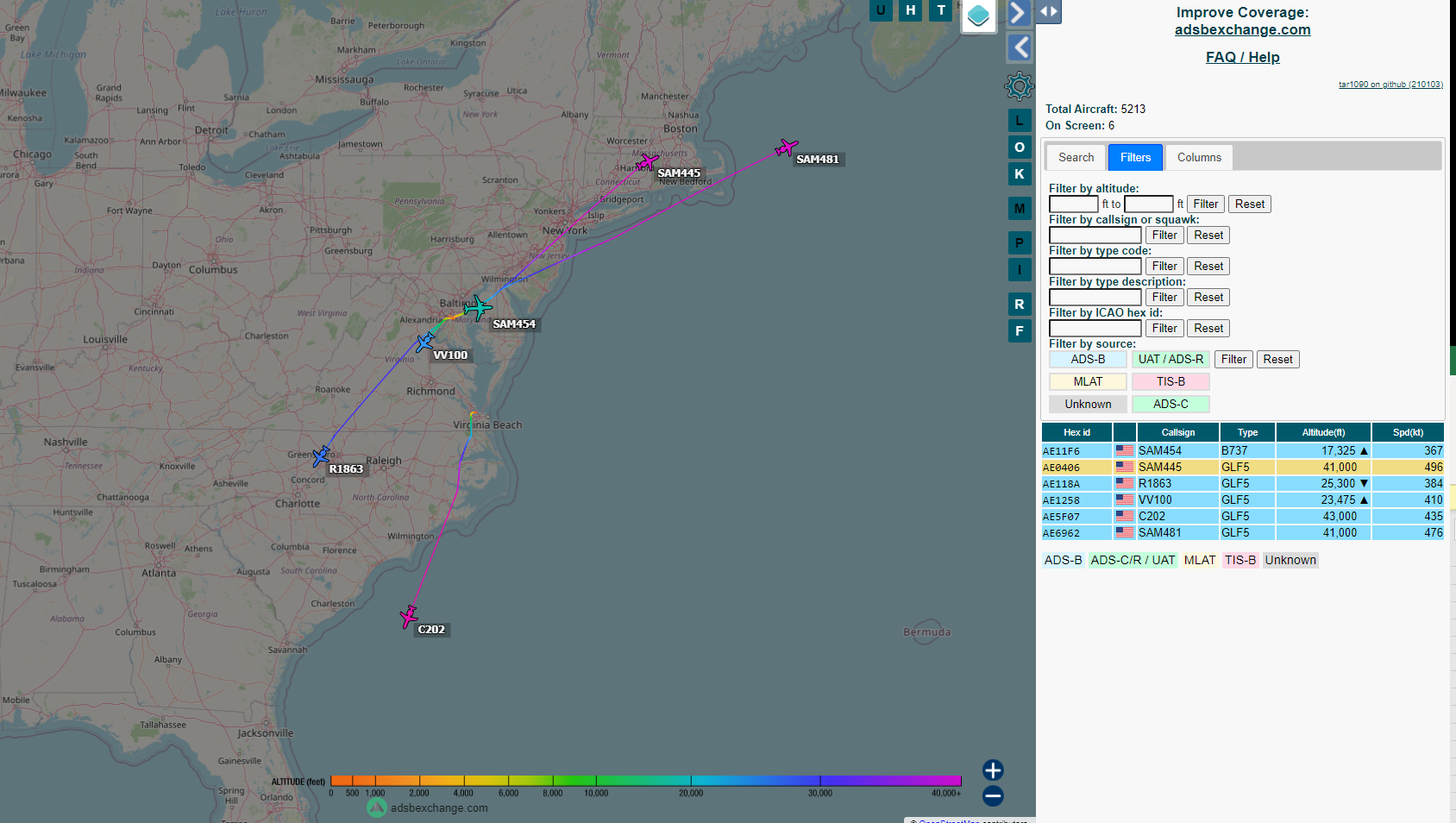
Task: Select the UAT / ADS-R source filter
Action: 1170,360
